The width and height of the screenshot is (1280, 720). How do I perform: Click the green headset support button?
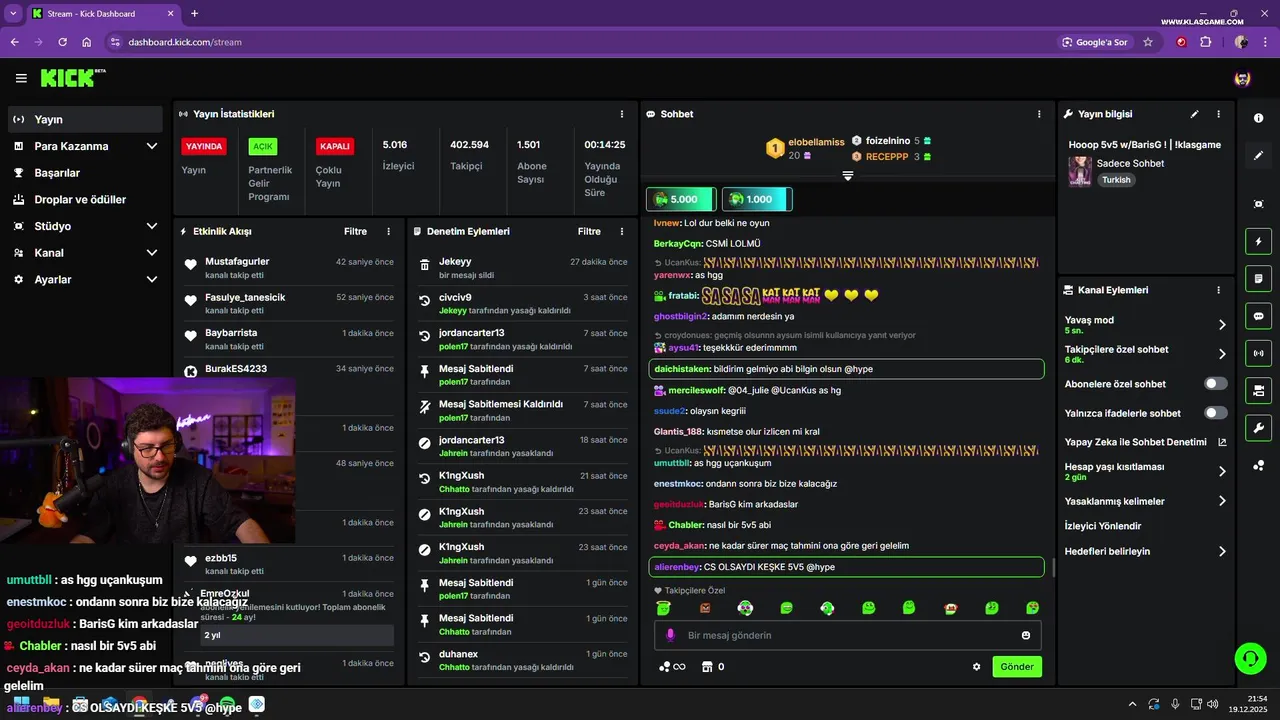(1250, 658)
